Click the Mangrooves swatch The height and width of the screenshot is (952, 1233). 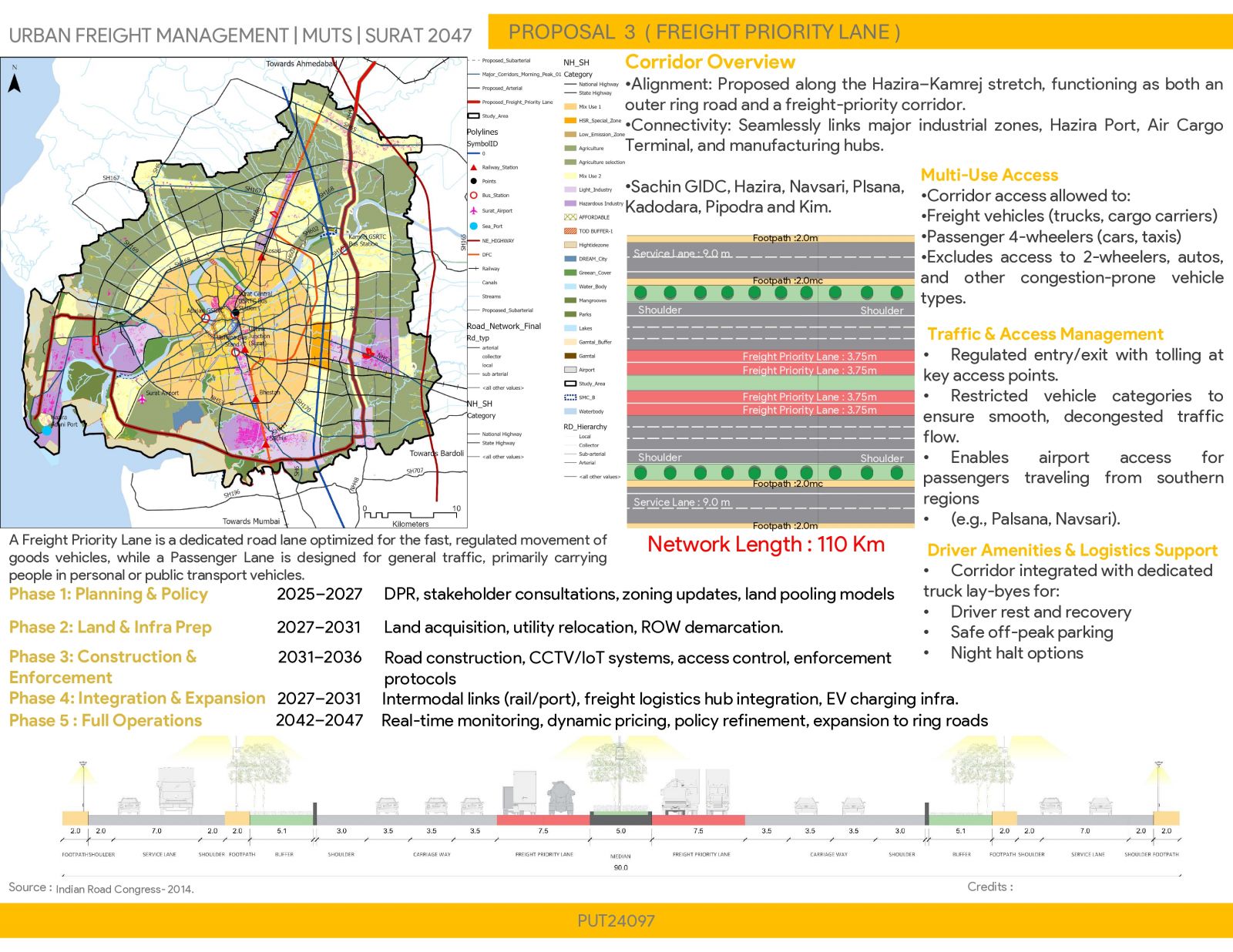click(x=570, y=300)
